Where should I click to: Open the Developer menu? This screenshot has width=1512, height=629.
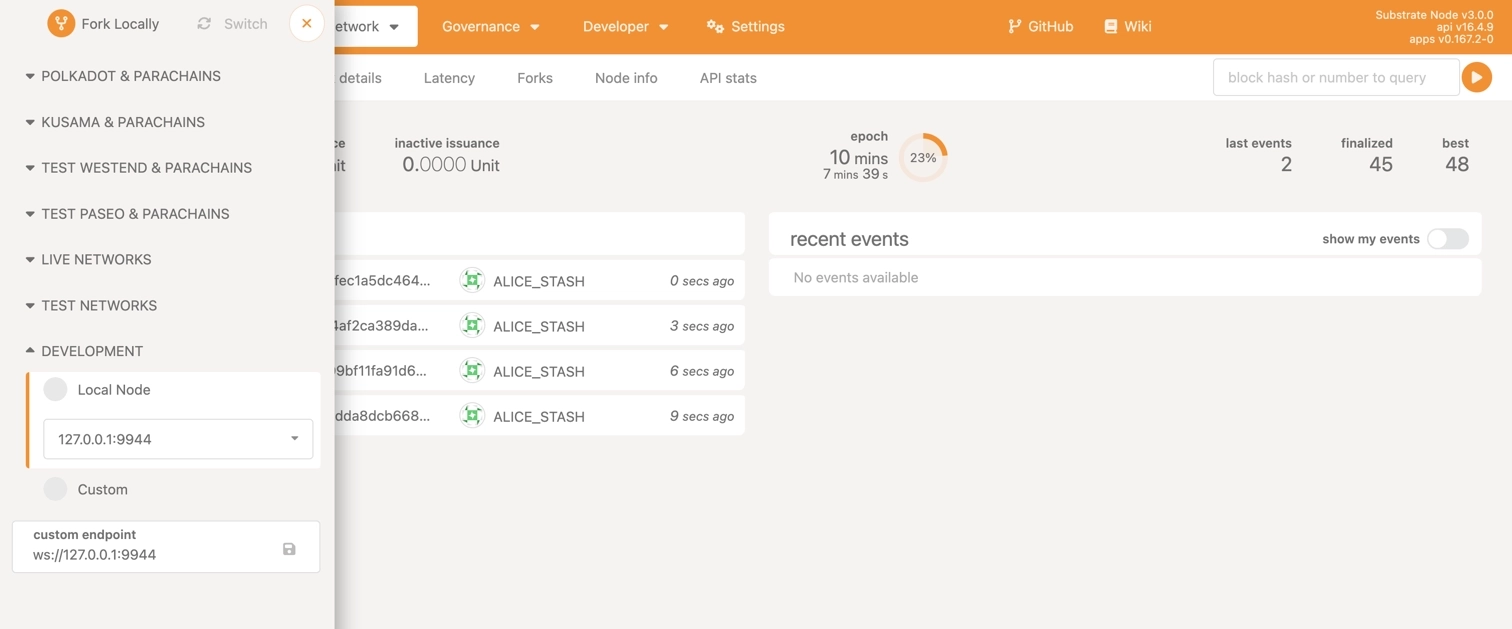[625, 26]
